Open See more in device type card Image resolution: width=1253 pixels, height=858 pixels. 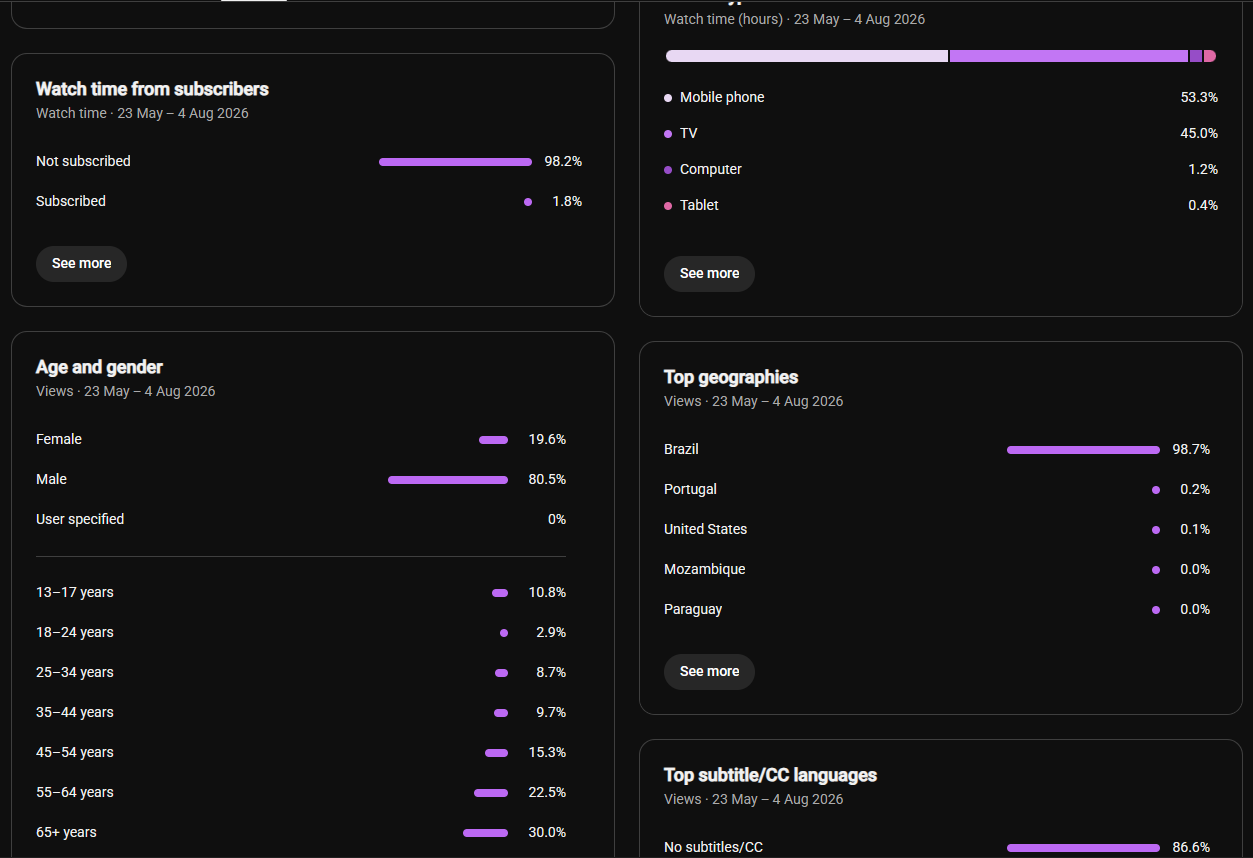click(709, 274)
